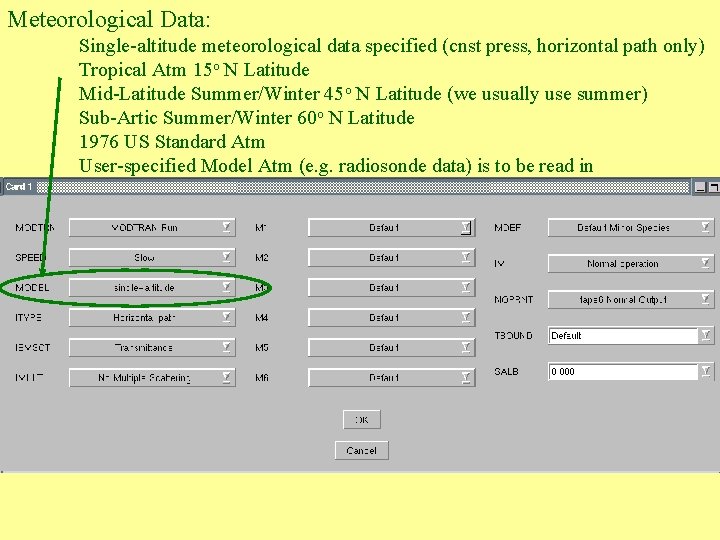Click the '1976 US Standard Atm' line
The height and width of the screenshot is (540, 720).
pyautogui.click(x=172, y=141)
